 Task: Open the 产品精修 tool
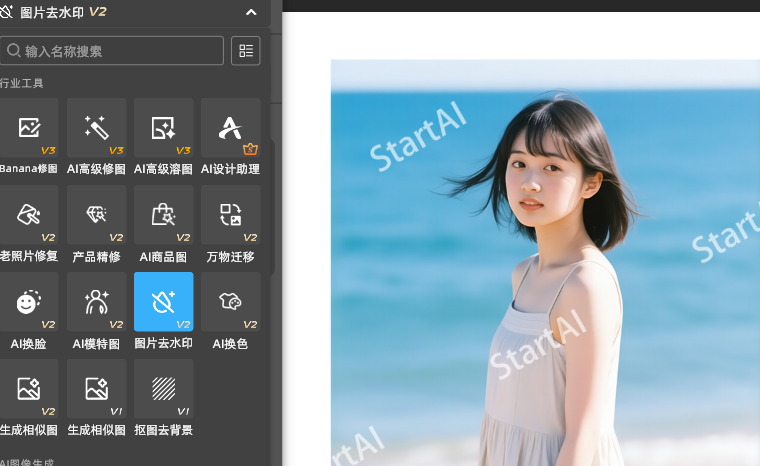(x=96, y=215)
